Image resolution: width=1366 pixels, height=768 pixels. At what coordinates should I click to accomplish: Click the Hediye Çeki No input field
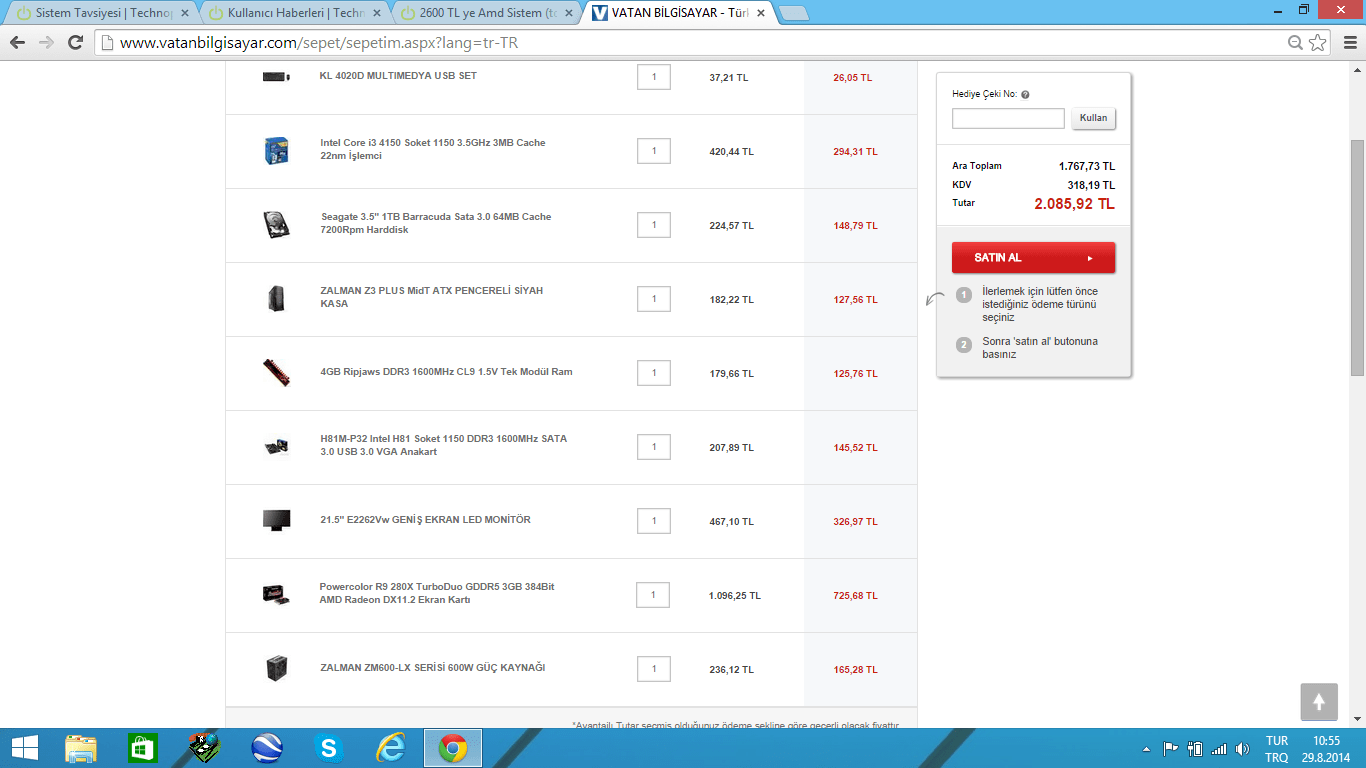click(x=1008, y=118)
